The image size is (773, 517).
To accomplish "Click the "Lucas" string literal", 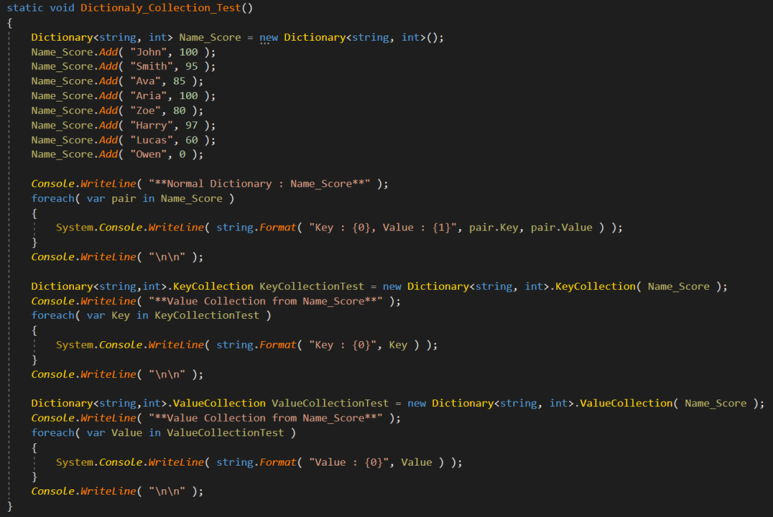I will (x=151, y=140).
